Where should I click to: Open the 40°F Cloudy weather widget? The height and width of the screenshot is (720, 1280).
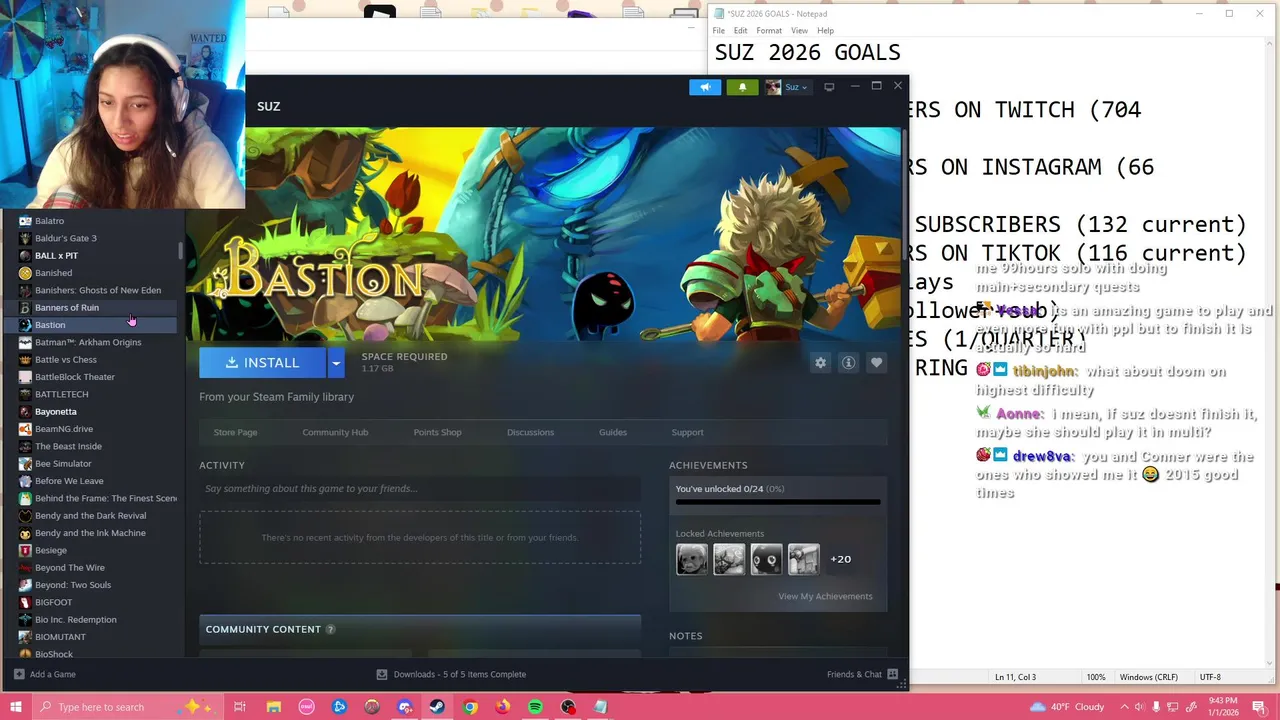click(x=1065, y=707)
